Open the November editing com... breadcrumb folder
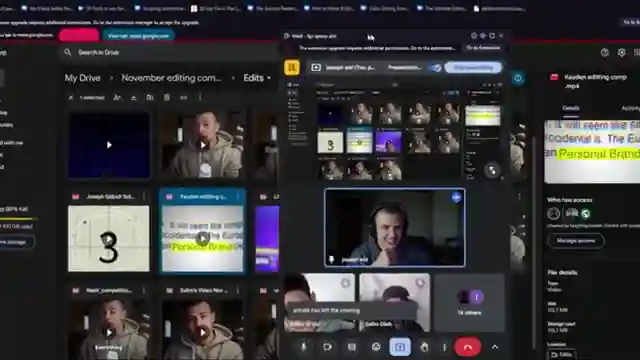 click(171, 78)
